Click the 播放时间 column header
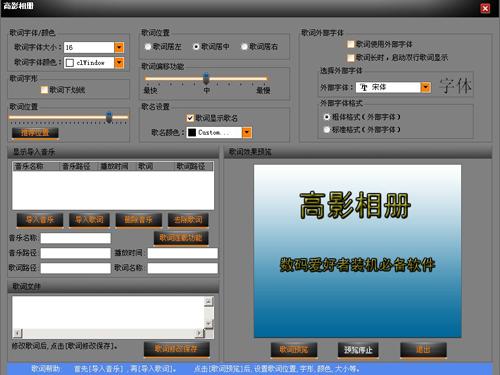The height and width of the screenshot is (375, 500). click(116, 166)
